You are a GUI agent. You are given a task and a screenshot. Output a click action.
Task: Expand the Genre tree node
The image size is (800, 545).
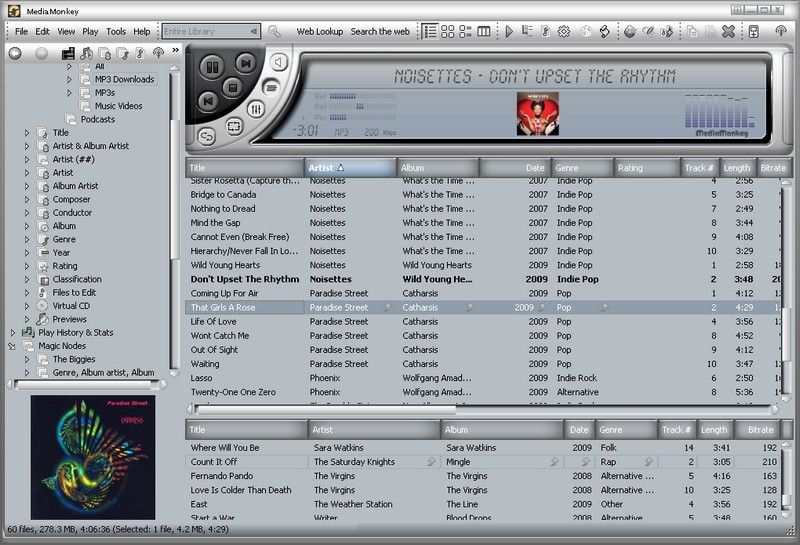click(27, 239)
